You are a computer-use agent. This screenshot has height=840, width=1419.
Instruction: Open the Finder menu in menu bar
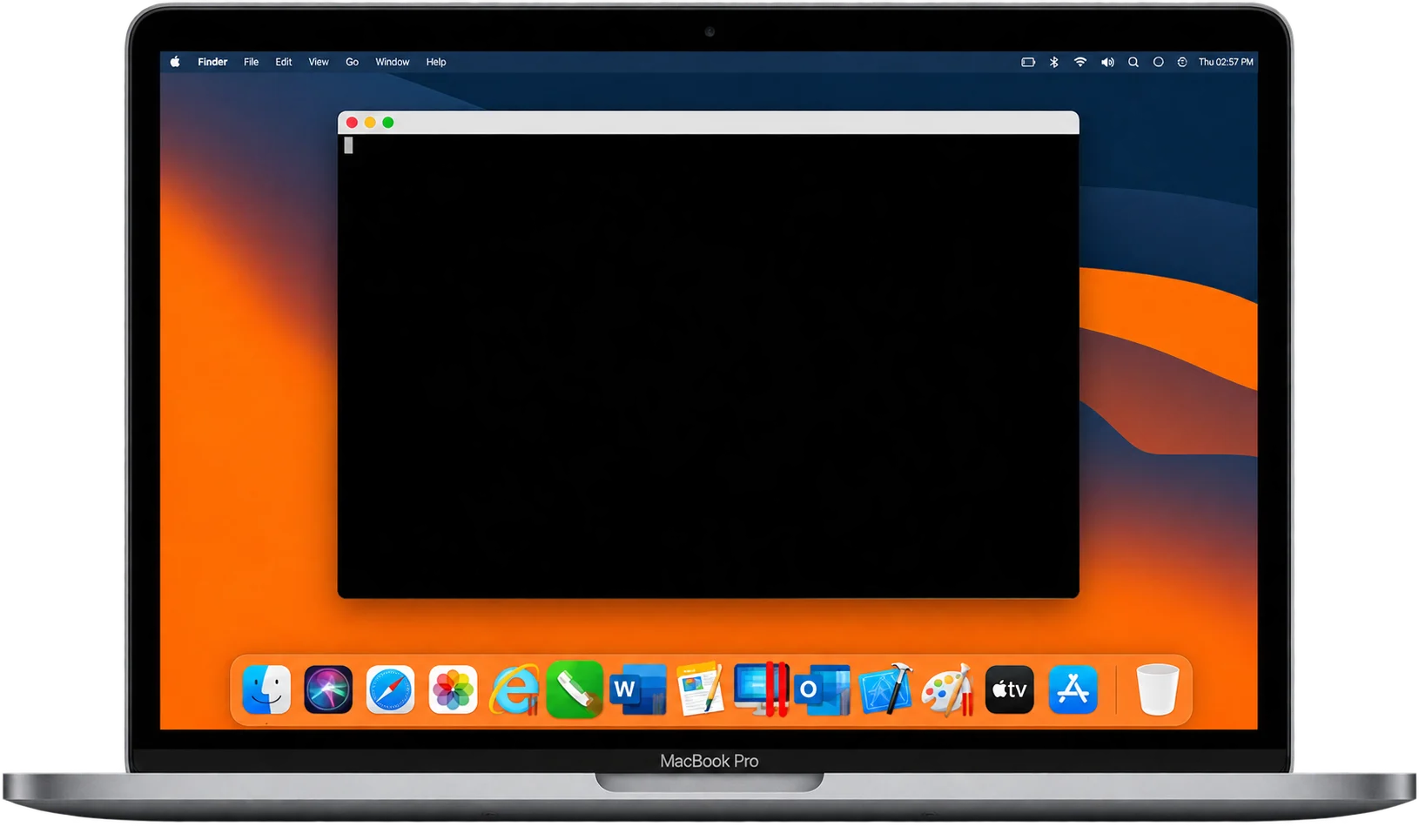coord(212,62)
